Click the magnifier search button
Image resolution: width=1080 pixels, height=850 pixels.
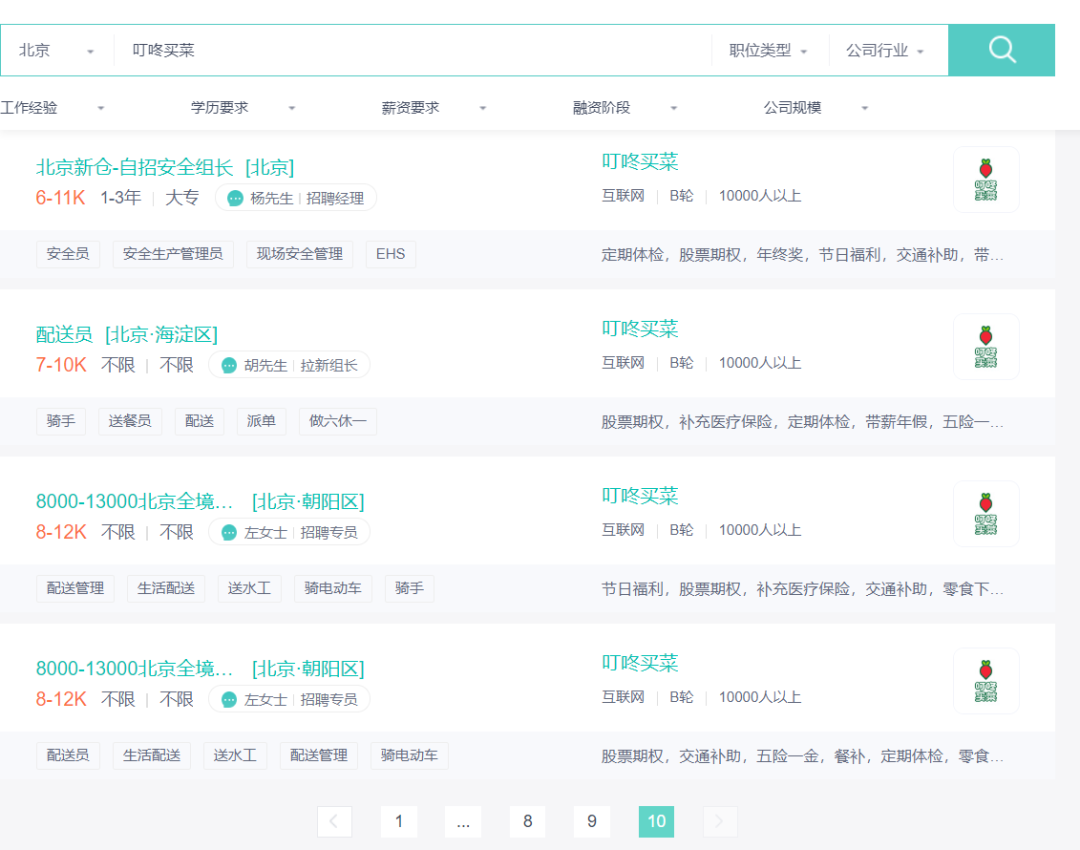pyautogui.click(x=1001, y=50)
